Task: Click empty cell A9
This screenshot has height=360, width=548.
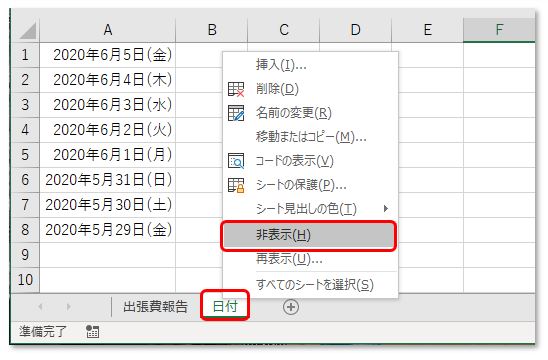Action: click(x=108, y=255)
